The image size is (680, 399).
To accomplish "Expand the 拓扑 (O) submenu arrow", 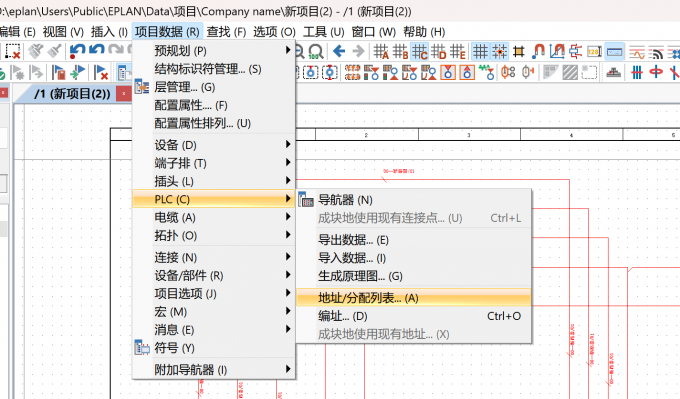I will 288,235.
